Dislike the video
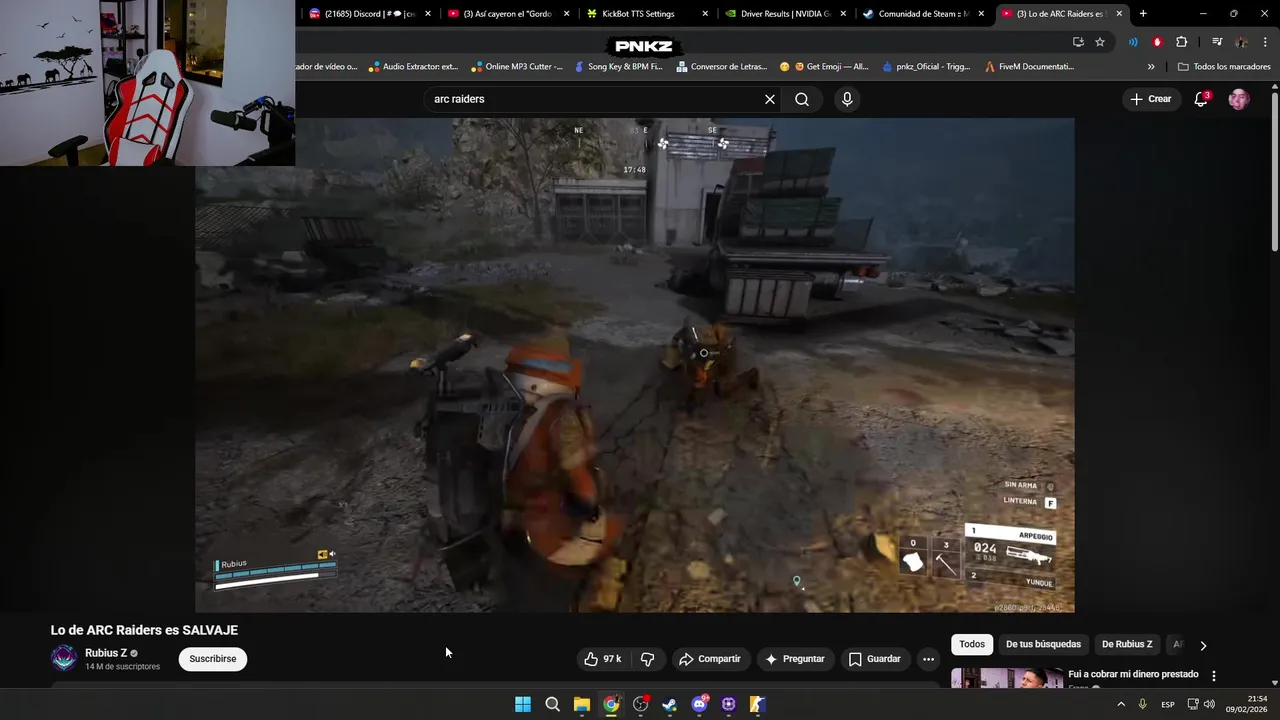The height and width of the screenshot is (720, 1280). [x=647, y=659]
